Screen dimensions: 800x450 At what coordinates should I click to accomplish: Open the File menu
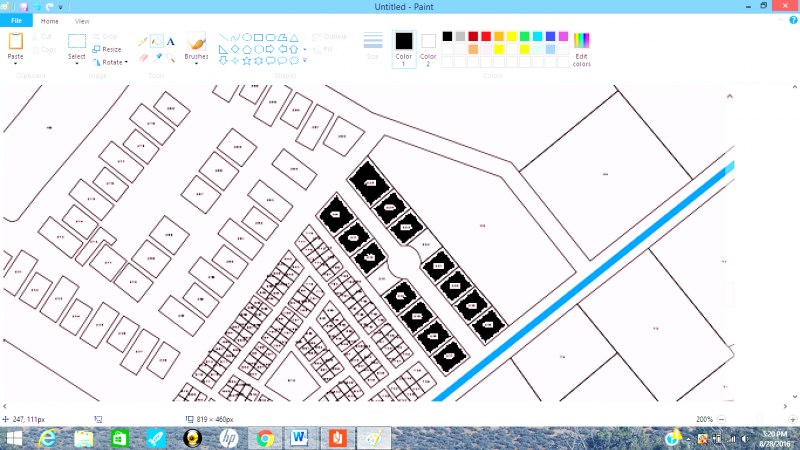tap(16, 20)
